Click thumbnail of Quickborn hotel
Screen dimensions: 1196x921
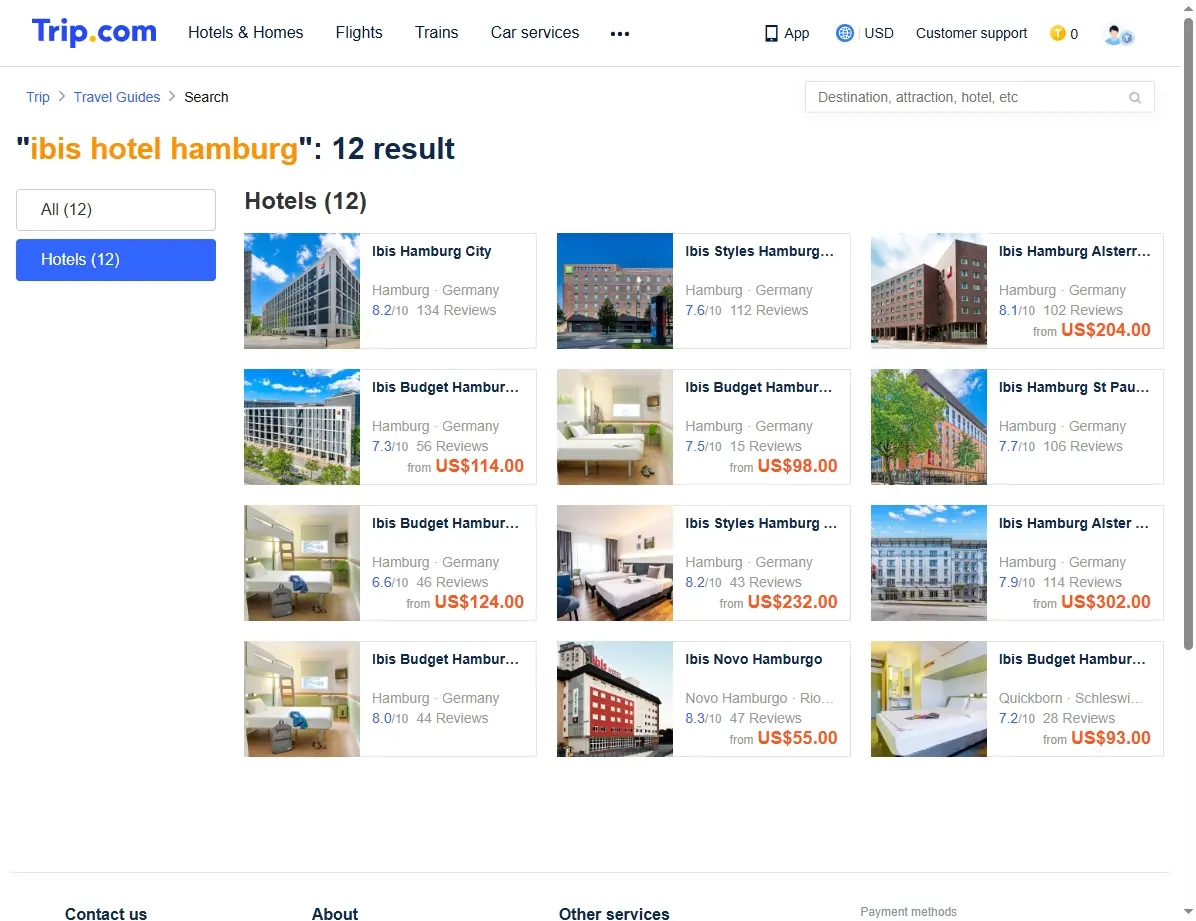tap(928, 699)
